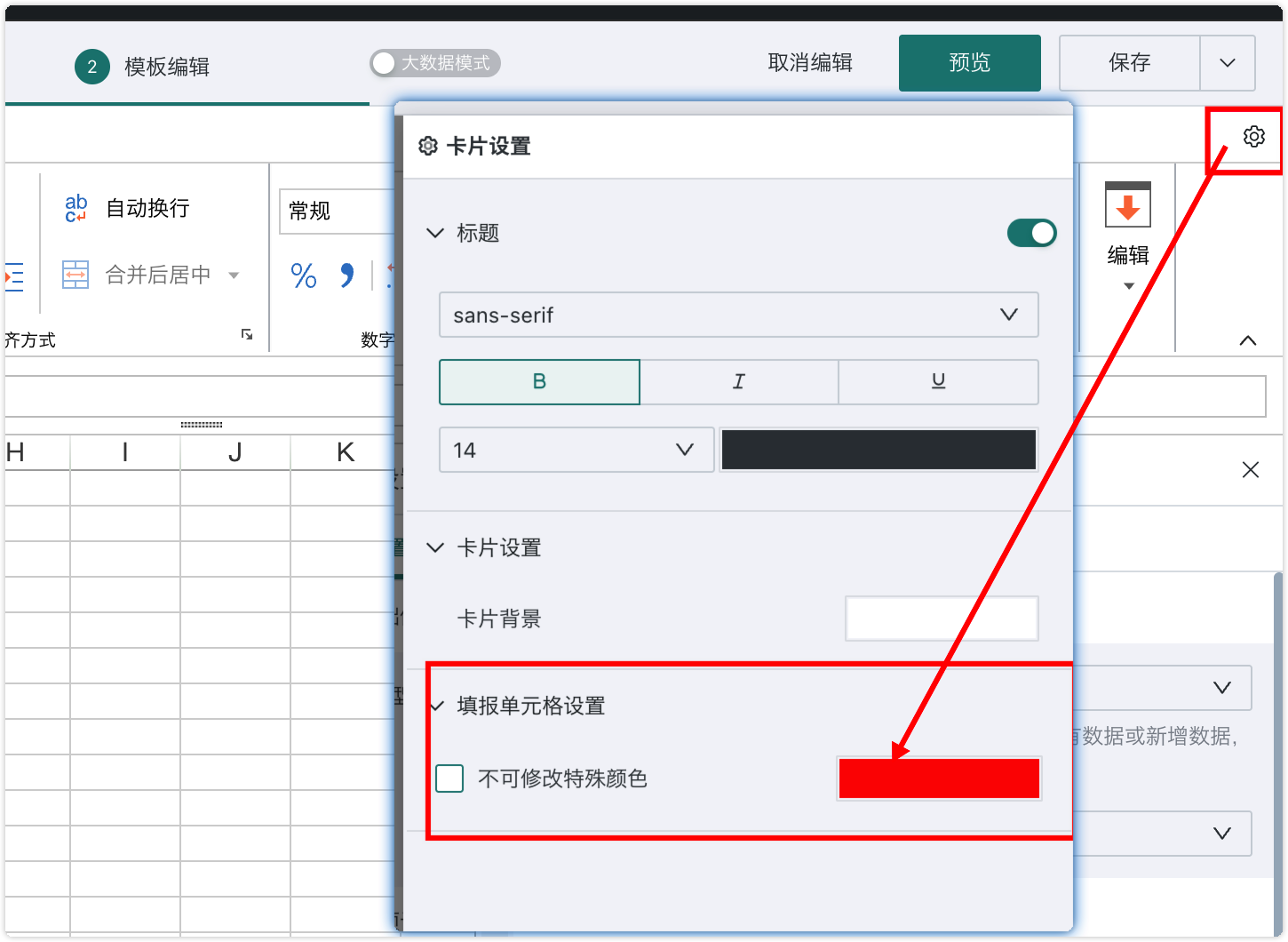This screenshot has height=942, width=1288.
Task: Enable 大数据模式 (big data mode)
Action: click(x=383, y=63)
